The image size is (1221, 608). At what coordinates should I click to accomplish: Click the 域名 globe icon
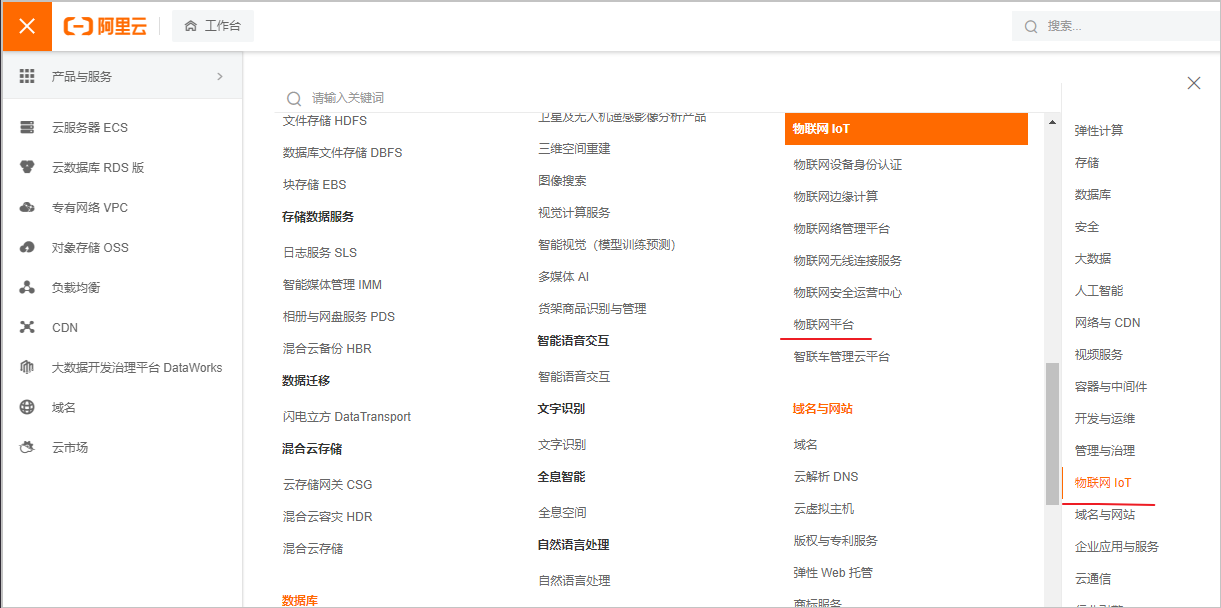point(28,407)
